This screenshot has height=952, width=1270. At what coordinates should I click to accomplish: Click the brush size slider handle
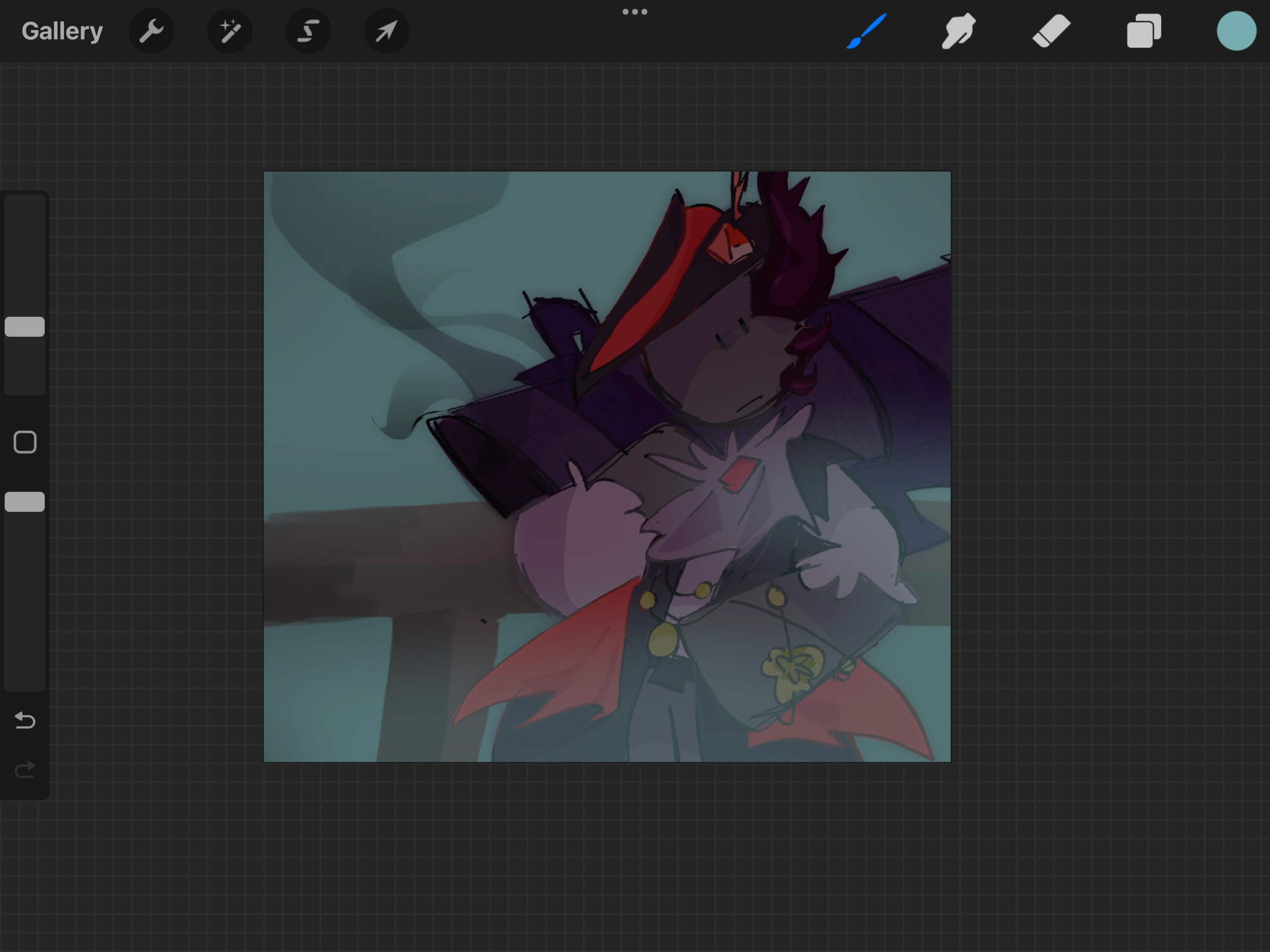25,327
